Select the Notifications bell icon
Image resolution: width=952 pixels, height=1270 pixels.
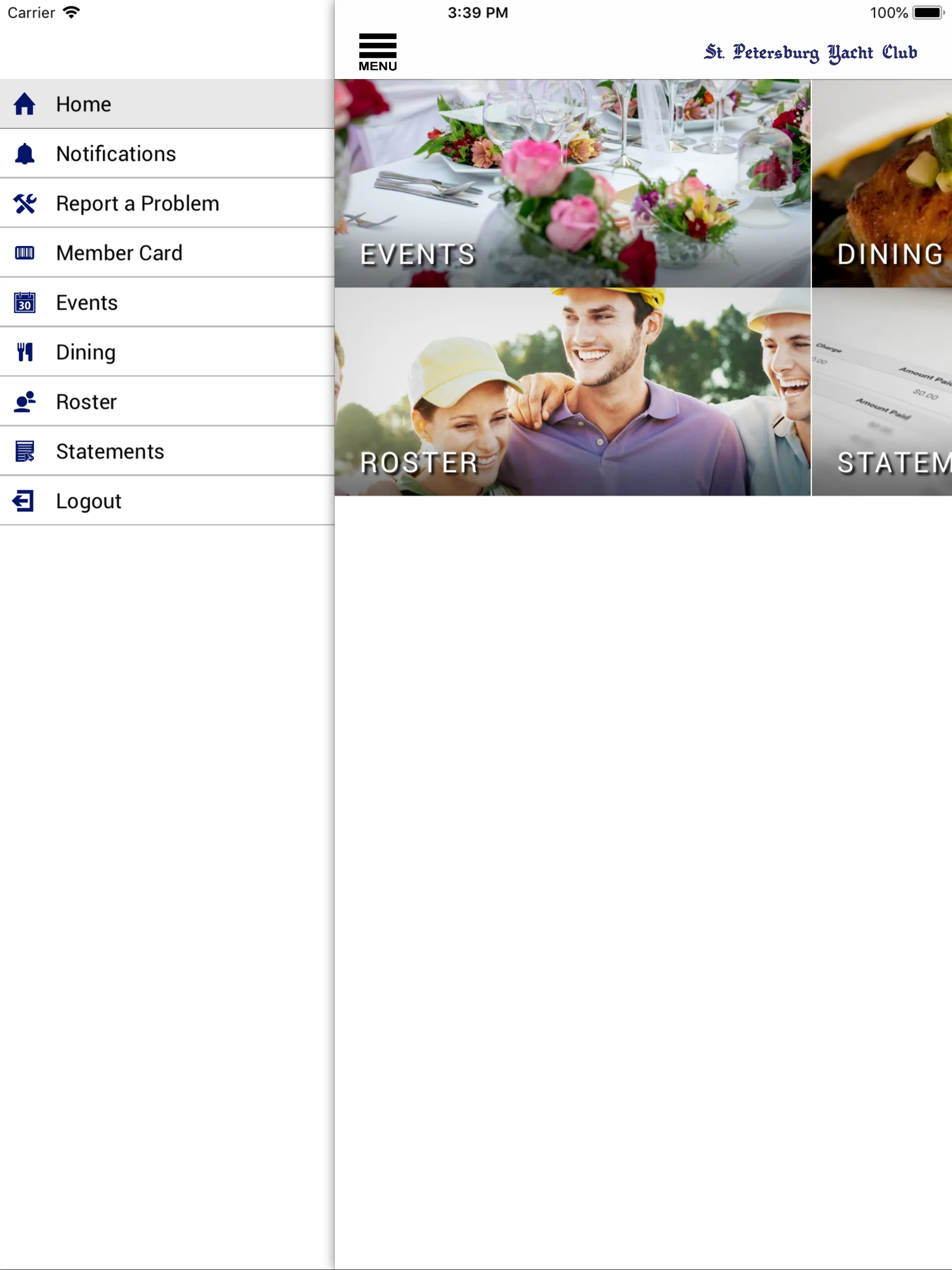tap(25, 153)
